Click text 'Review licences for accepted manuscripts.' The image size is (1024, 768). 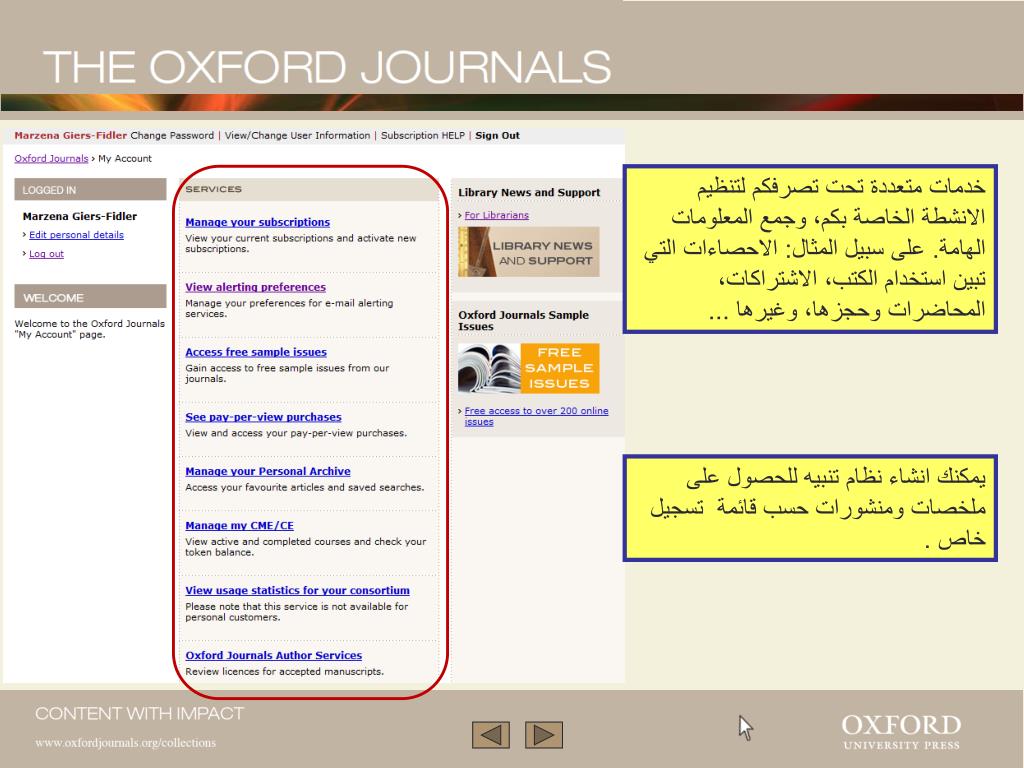click(x=285, y=671)
